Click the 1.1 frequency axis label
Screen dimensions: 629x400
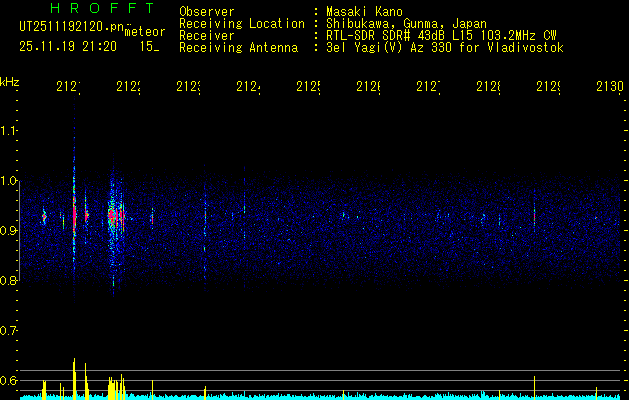8,130
